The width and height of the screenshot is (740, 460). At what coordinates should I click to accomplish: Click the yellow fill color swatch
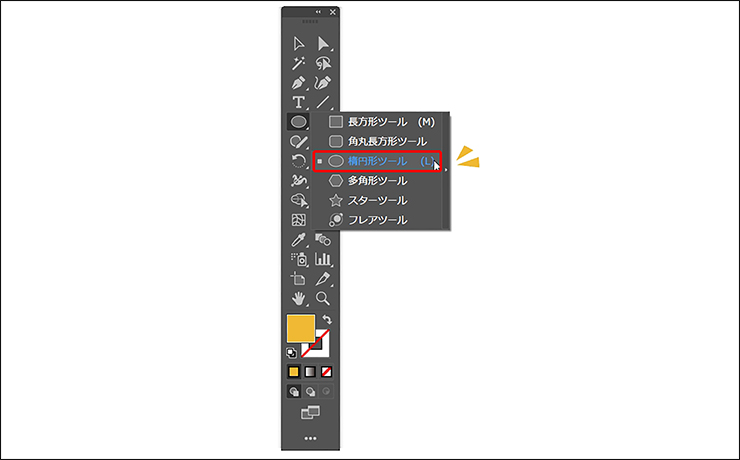point(301,328)
